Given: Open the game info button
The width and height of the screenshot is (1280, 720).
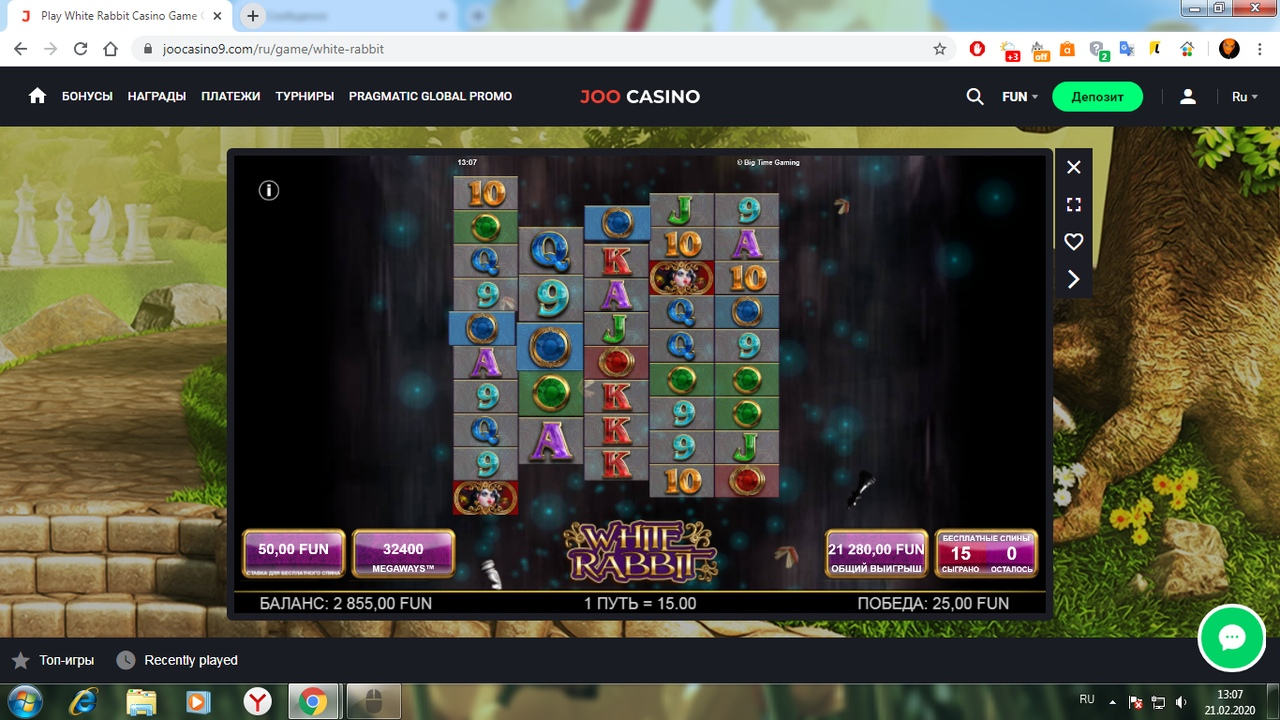Looking at the screenshot, I should tap(268, 190).
